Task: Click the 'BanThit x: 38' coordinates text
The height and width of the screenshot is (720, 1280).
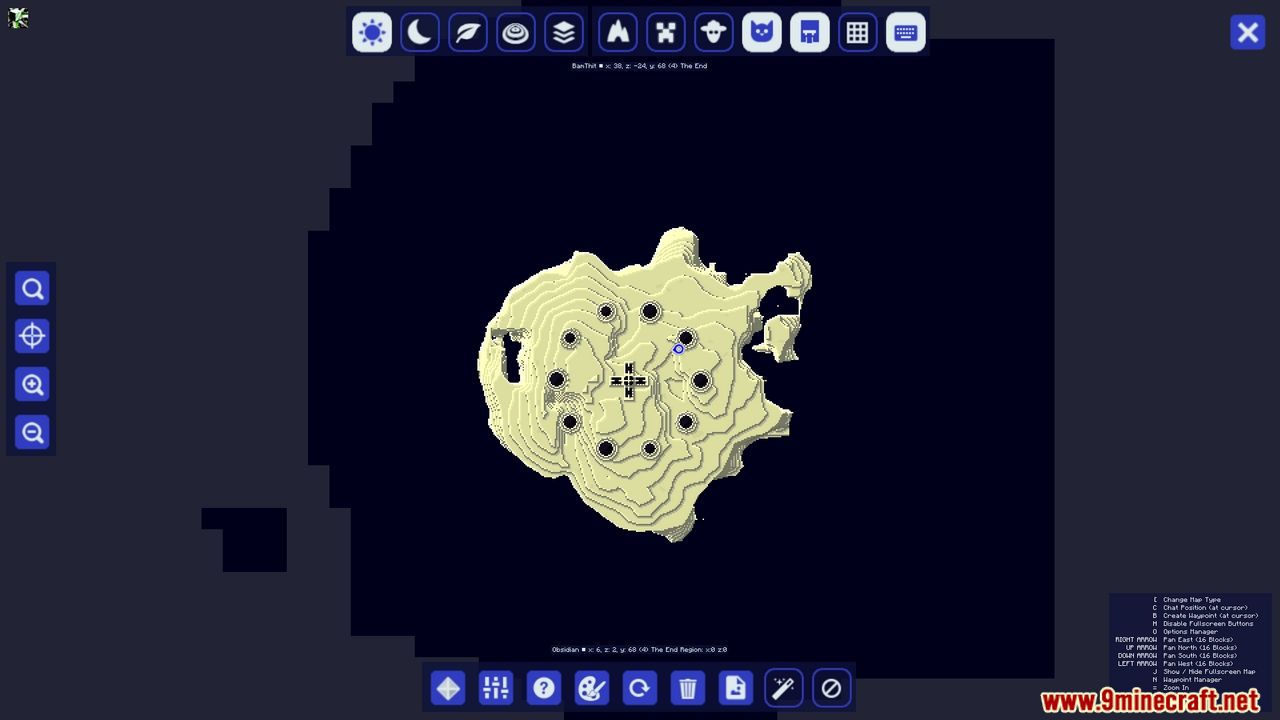Action: (639, 66)
